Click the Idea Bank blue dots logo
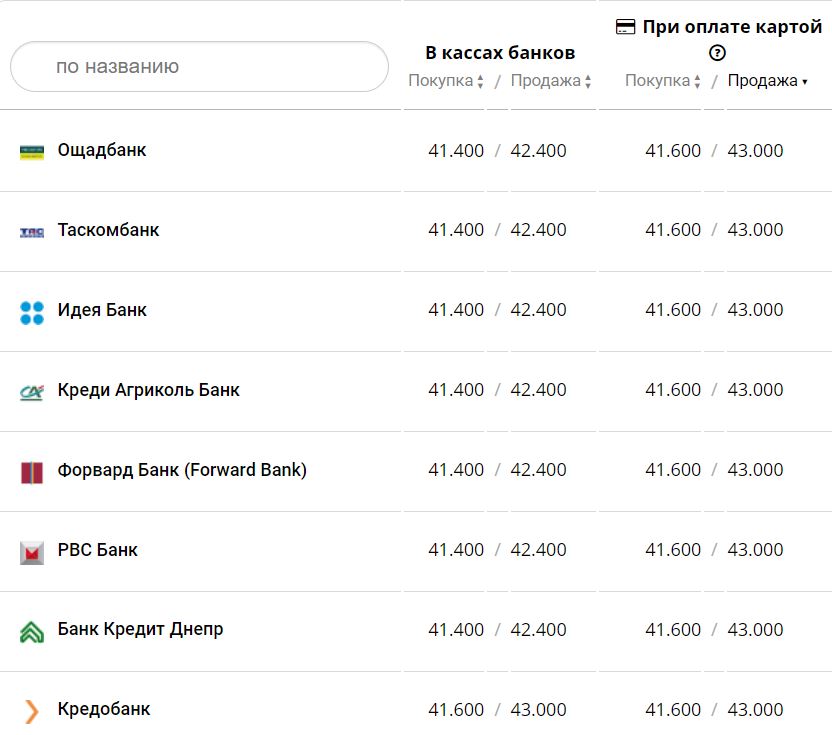The height and width of the screenshot is (735, 832). [x=32, y=312]
